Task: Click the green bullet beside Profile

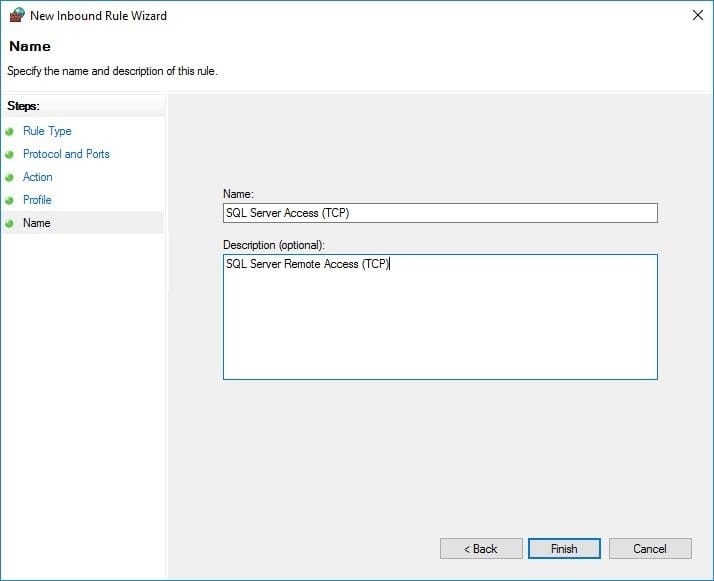Action: (x=10, y=200)
